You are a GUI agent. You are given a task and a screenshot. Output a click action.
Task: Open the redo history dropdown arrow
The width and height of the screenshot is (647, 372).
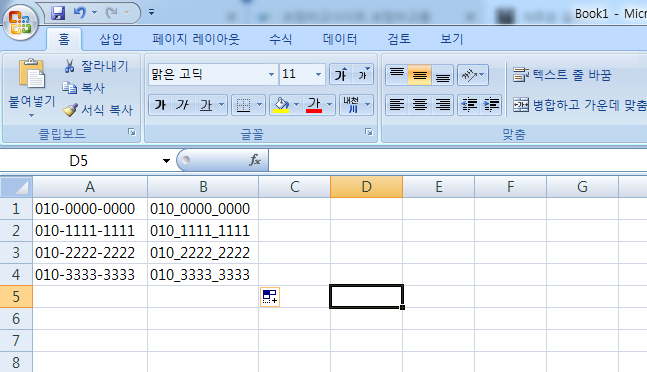point(127,13)
